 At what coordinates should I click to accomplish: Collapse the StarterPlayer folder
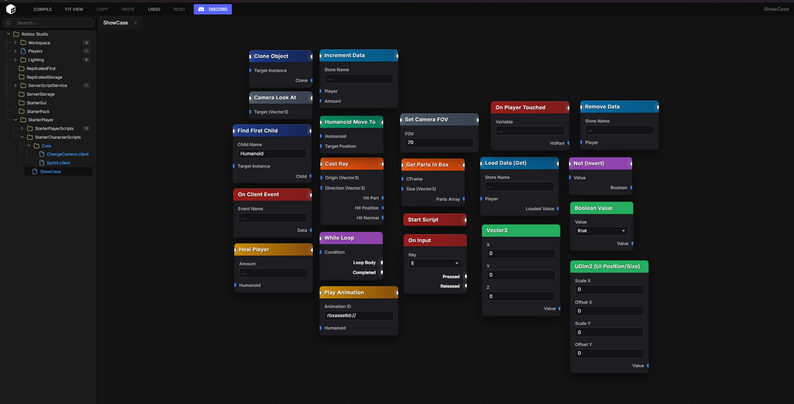[x=15, y=120]
